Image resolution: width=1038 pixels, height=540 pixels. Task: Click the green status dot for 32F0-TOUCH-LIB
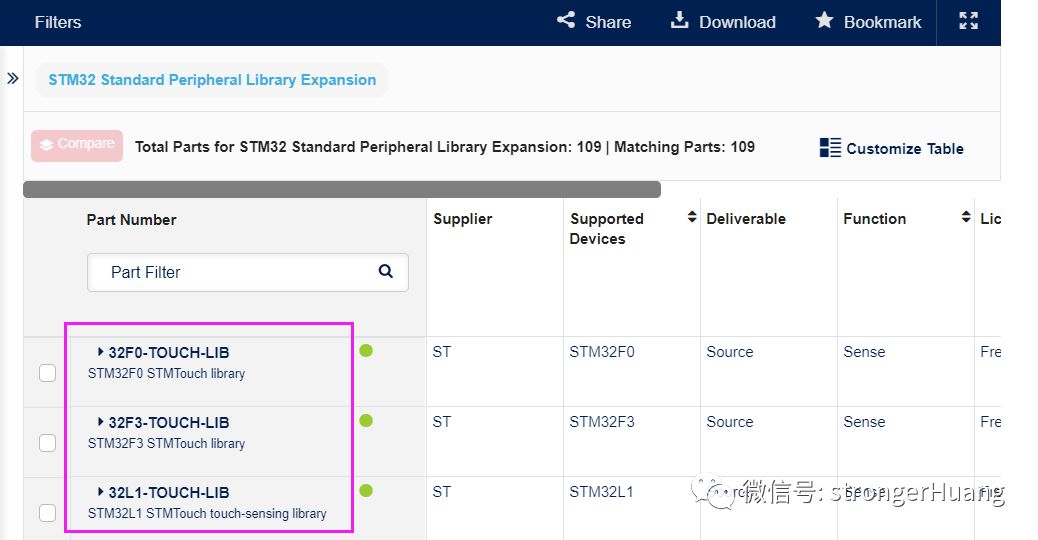[366, 351]
